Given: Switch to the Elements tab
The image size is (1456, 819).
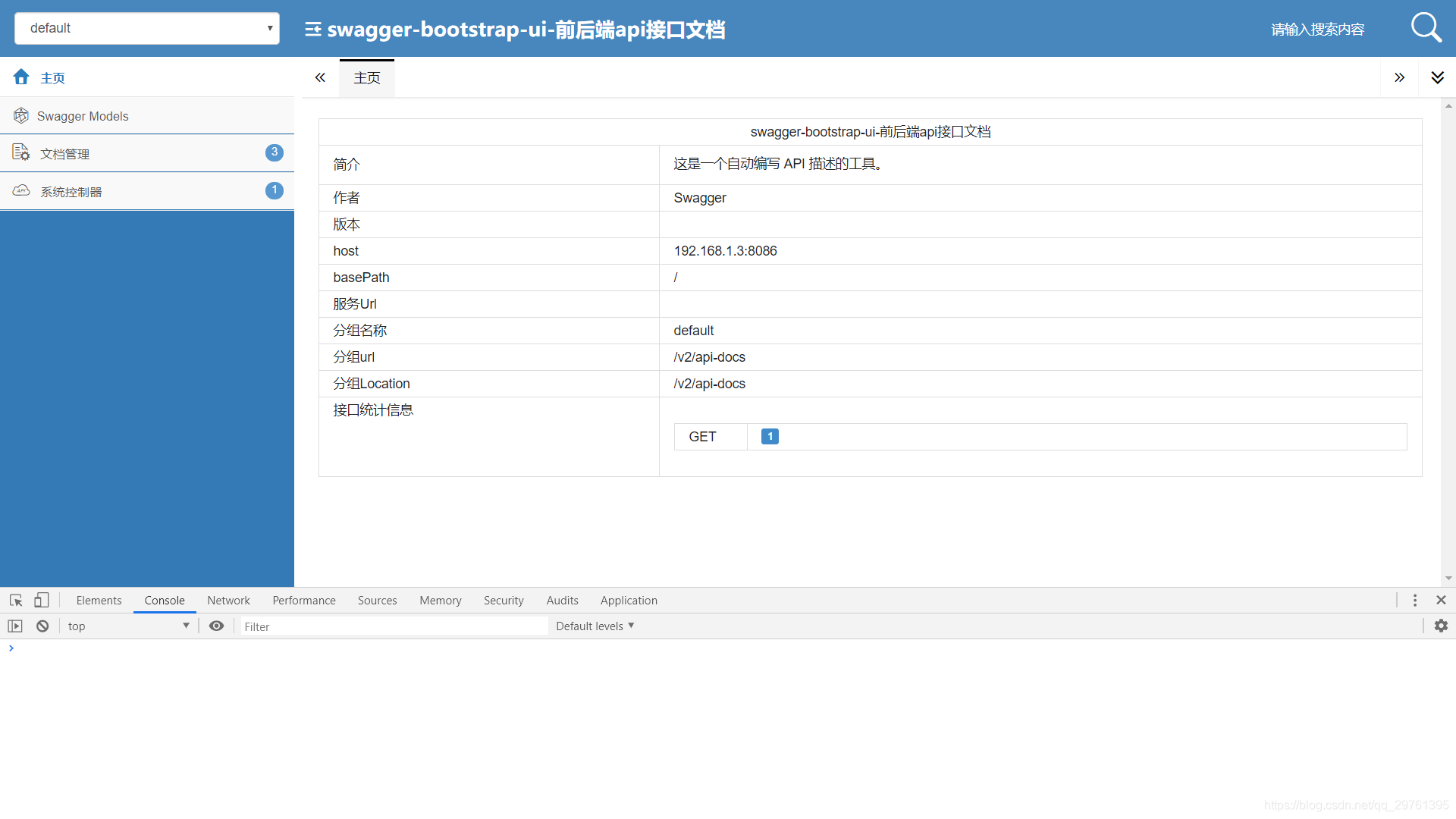Looking at the screenshot, I should tap(99, 600).
